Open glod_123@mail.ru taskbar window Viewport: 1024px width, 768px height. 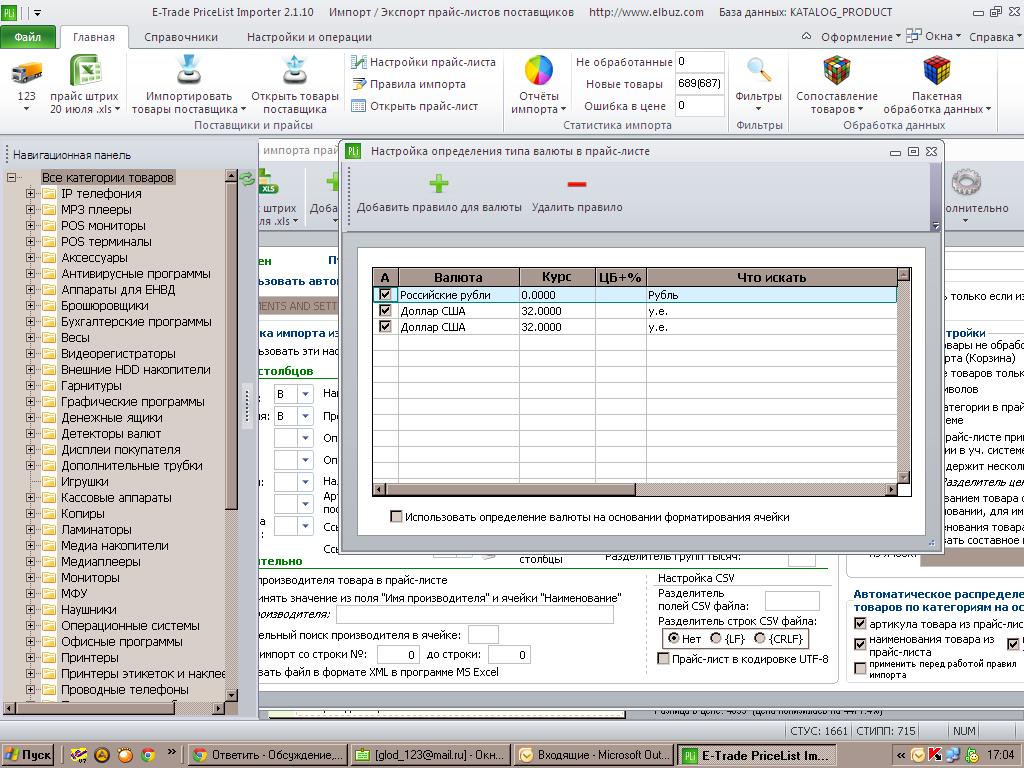[x=430, y=755]
